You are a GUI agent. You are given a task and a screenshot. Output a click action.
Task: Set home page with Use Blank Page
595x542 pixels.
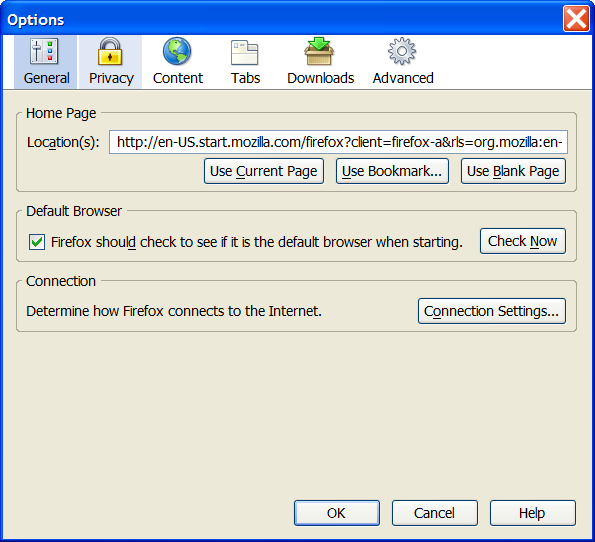[x=513, y=171]
